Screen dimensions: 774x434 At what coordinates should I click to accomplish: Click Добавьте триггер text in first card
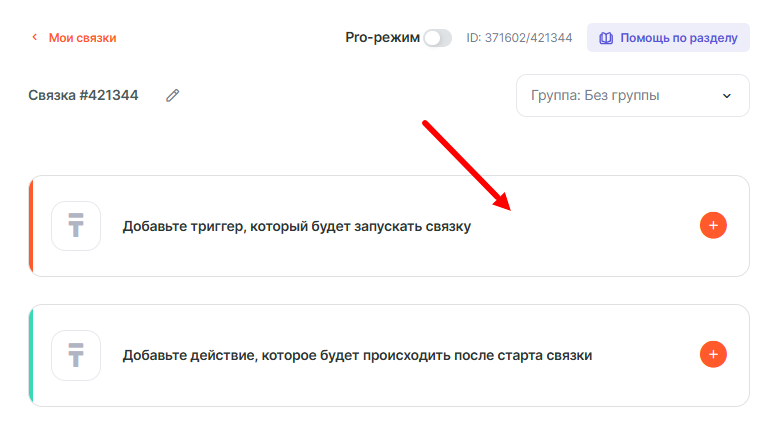(296, 227)
